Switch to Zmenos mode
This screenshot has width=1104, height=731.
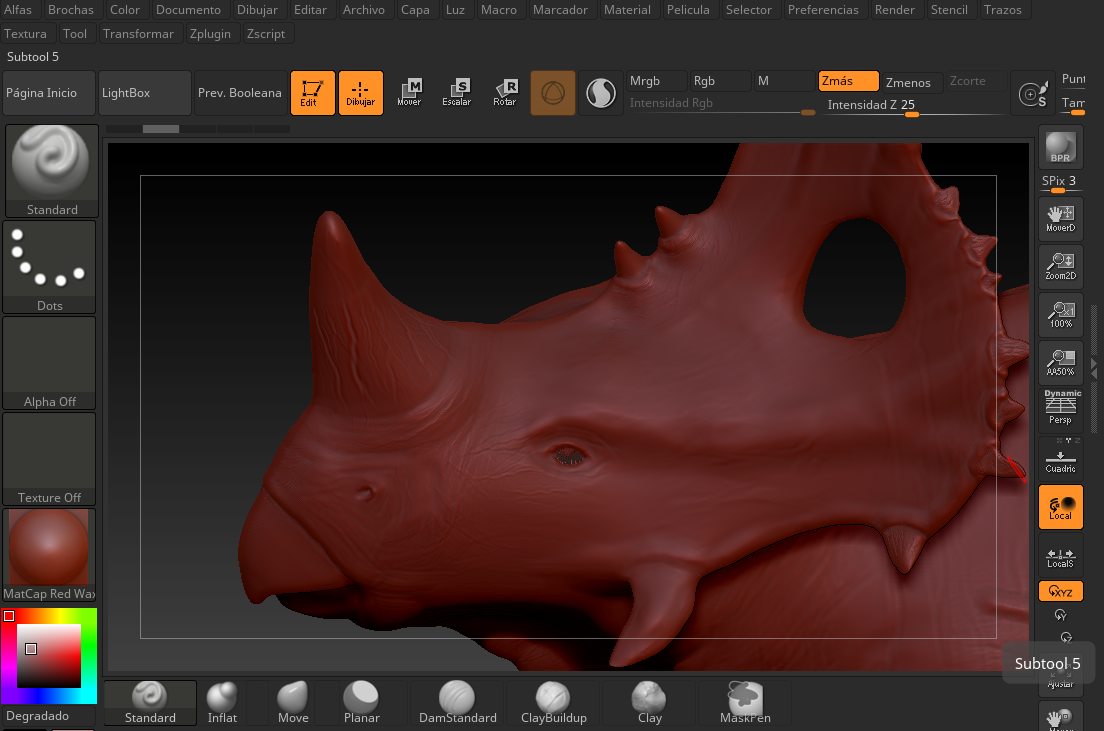pyautogui.click(x=911, y=82)
